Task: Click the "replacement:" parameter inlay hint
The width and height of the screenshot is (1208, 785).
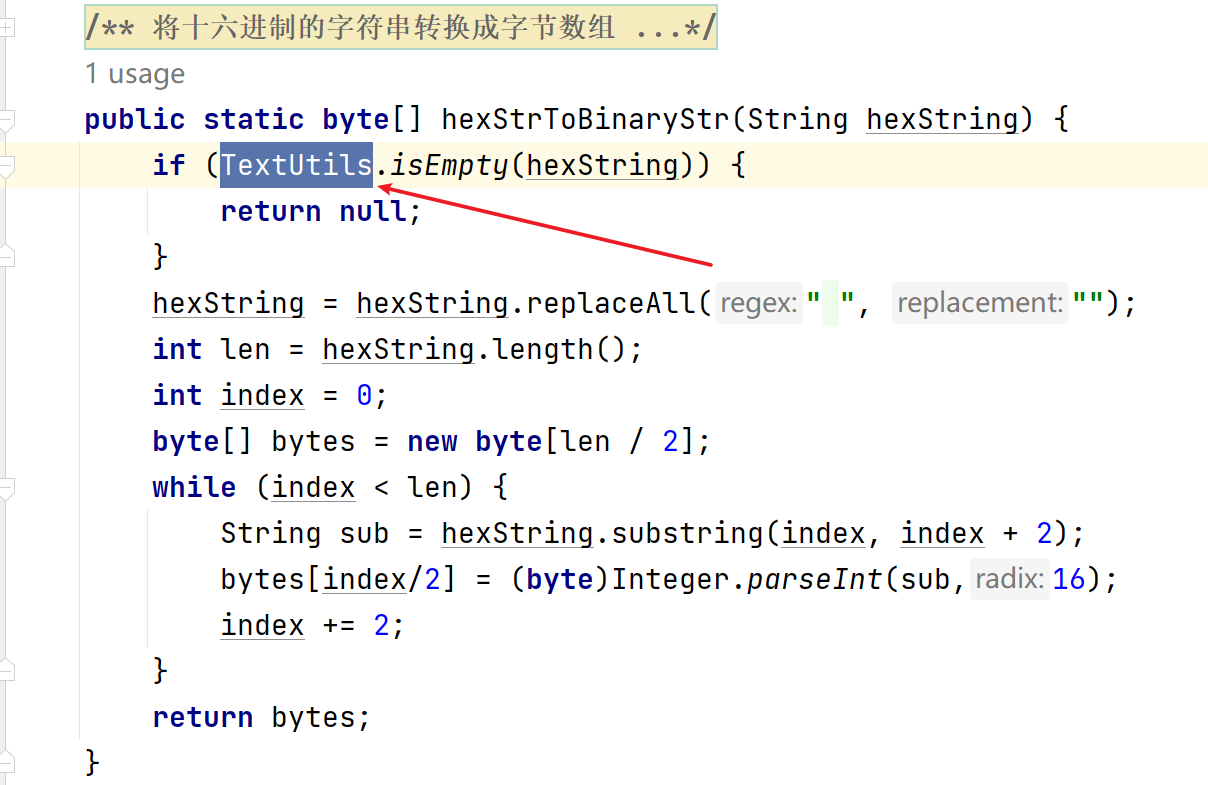Action: pyautogui.click(x=979, y=303)
